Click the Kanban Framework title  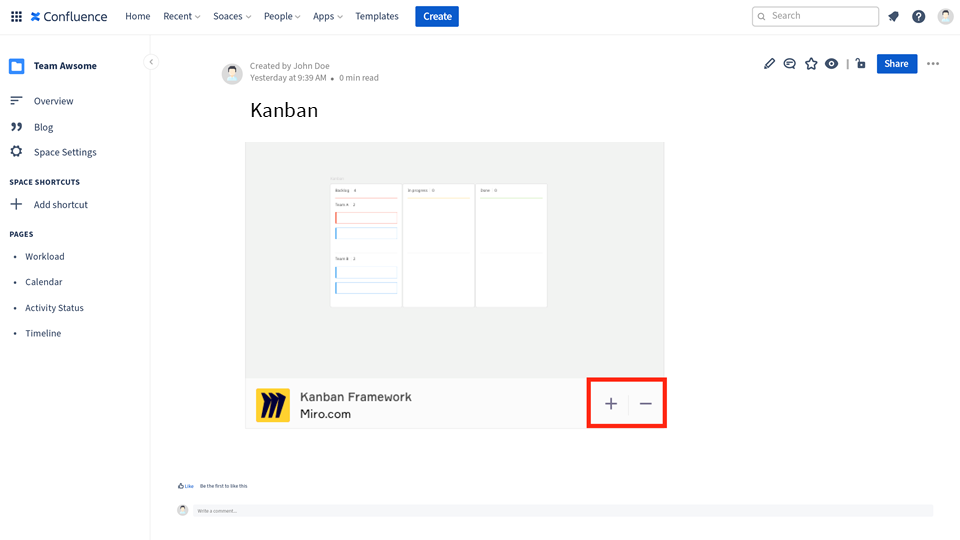click(x=356, y=397)
